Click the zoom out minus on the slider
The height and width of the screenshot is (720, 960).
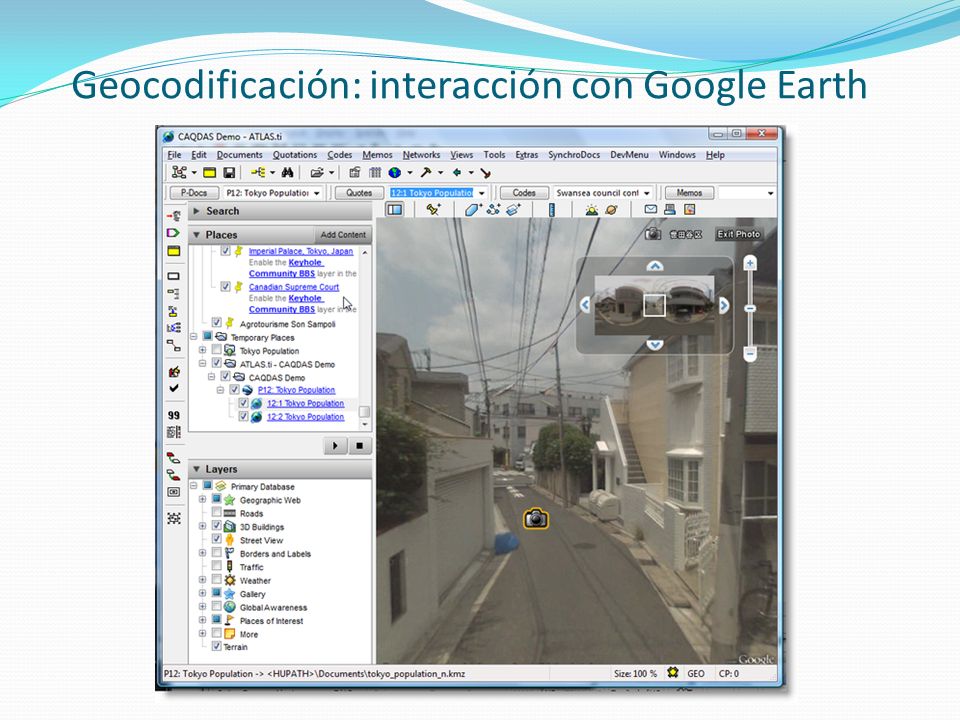click(750, 353)
